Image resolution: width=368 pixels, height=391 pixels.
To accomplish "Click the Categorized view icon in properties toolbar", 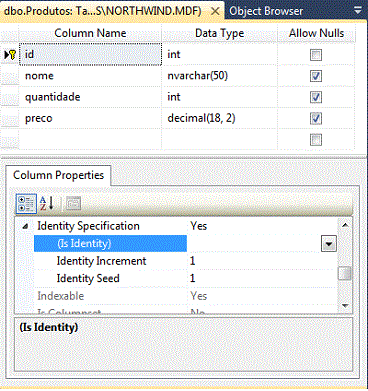I will pyautogui.click(x=26, y=204).
